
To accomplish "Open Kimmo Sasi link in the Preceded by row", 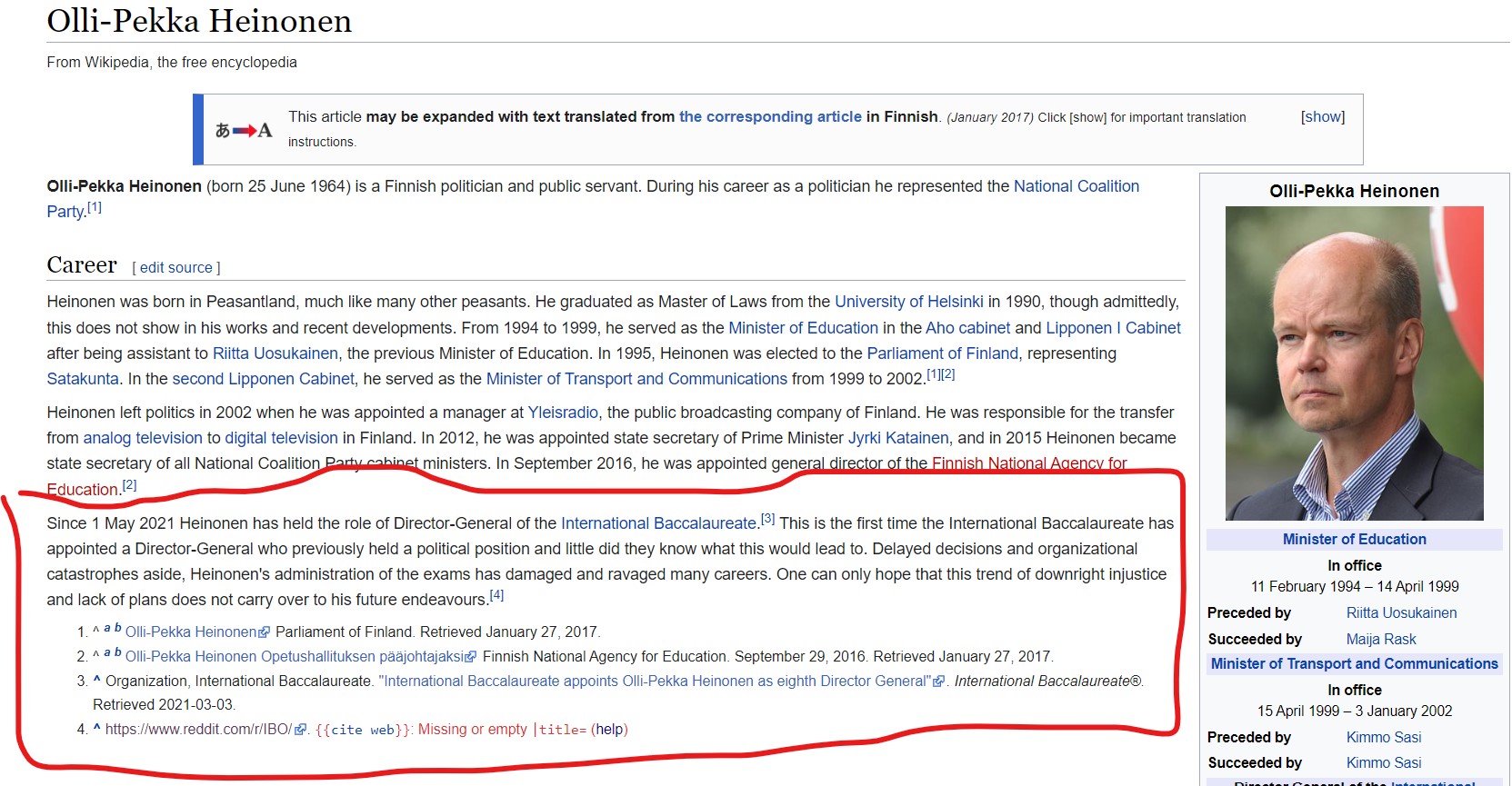I will coord(1384,738).
